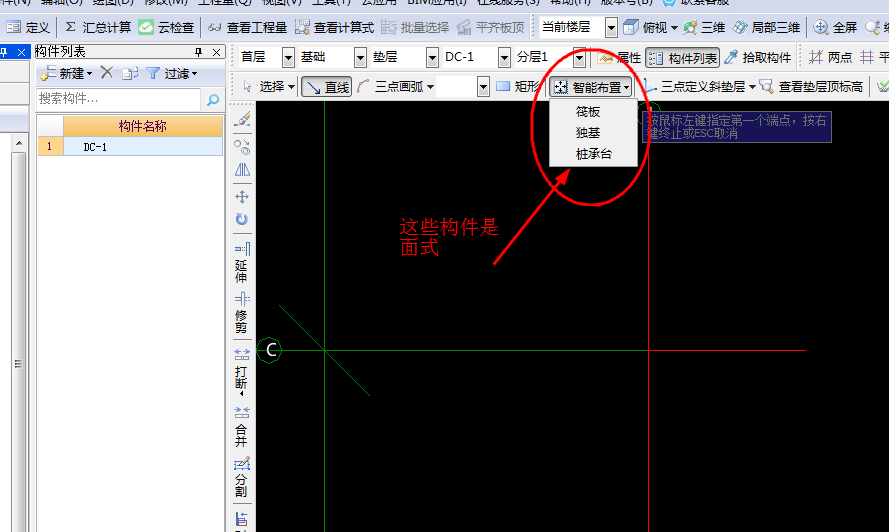Toggle the 直线 line drawing mode

tap(327, 87)
